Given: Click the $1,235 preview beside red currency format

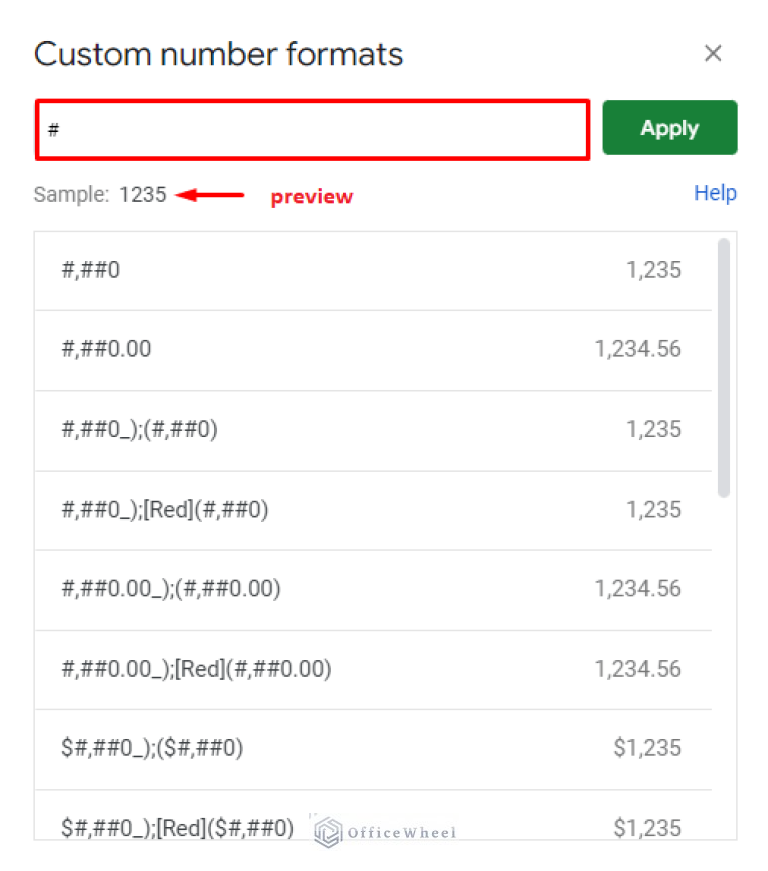Looking at the screenshot, I should pyautogui.click(x=648, y=828).
